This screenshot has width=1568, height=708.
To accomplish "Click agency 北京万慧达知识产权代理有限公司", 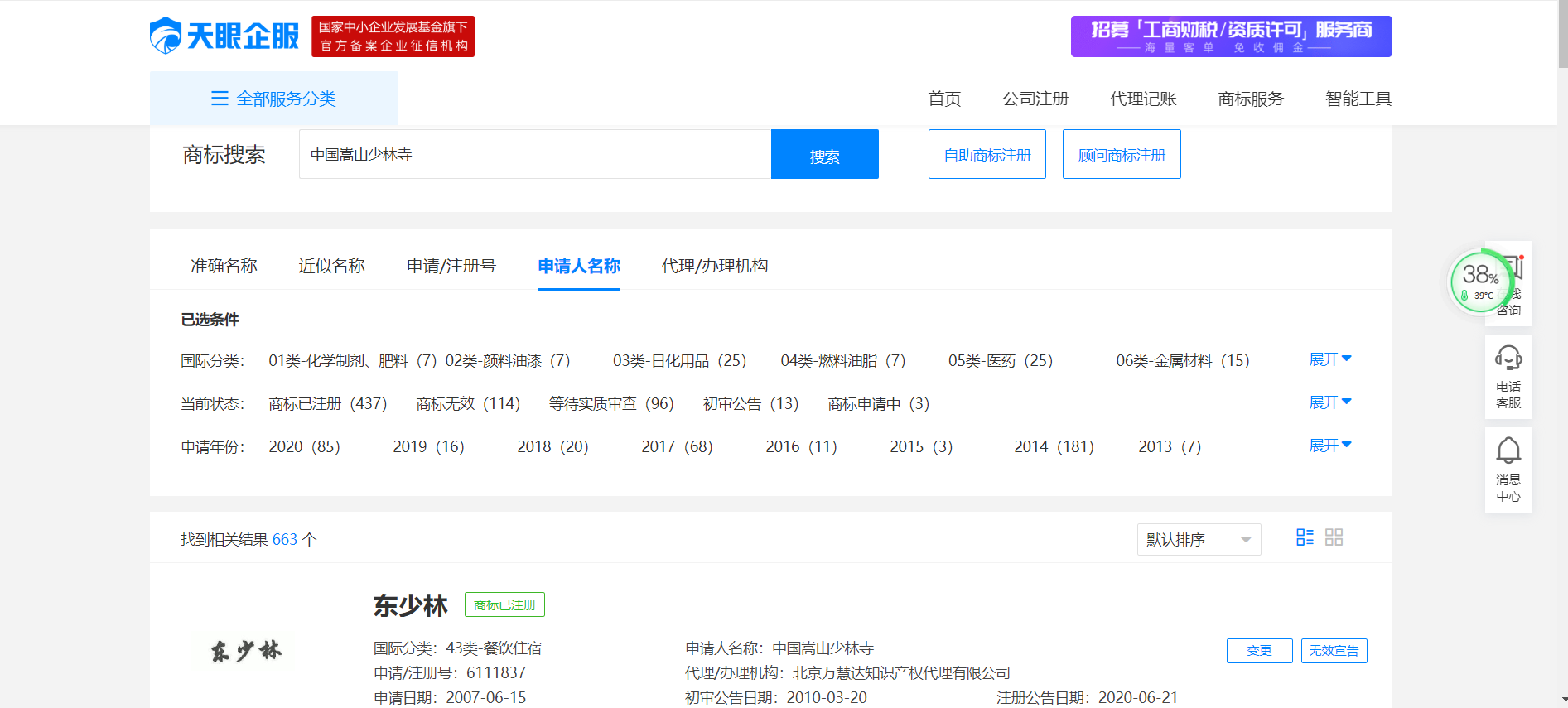I will click(901, 673).
